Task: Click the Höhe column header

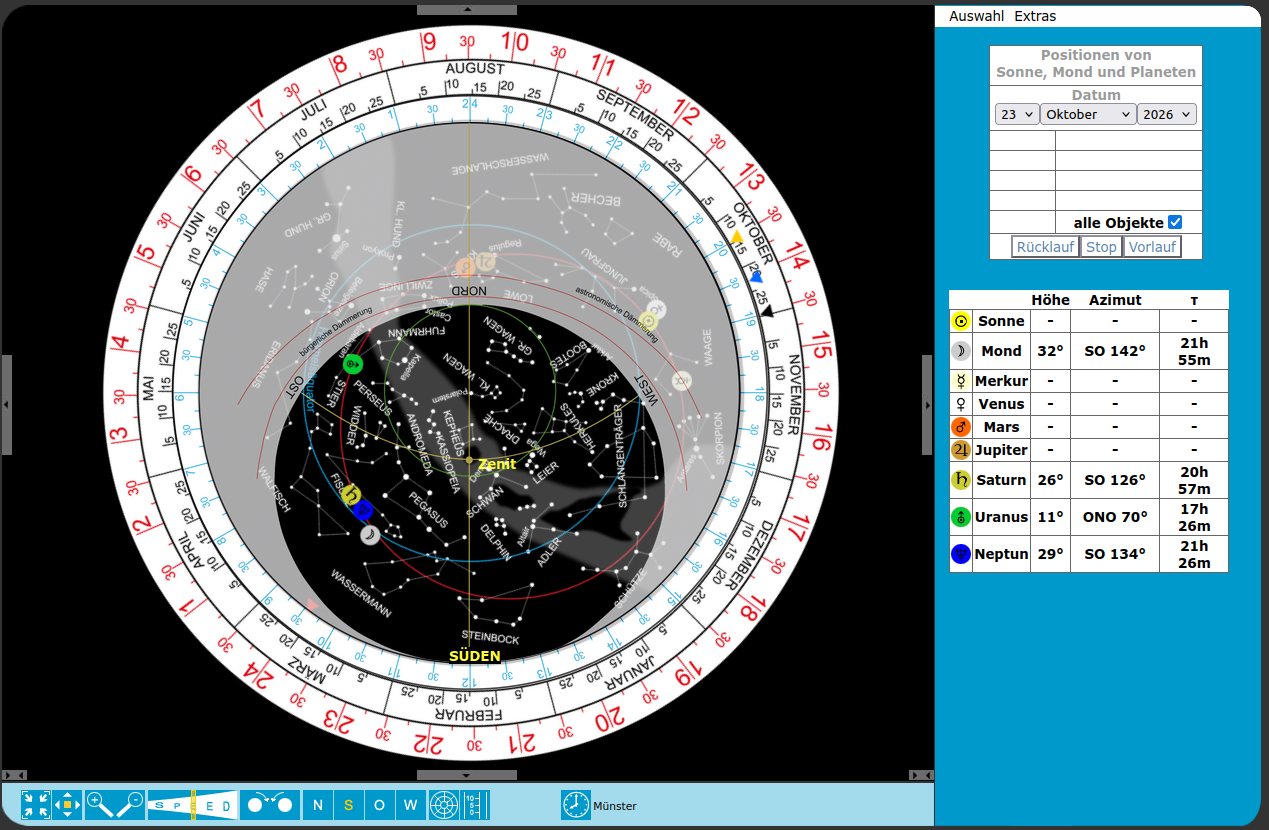Action: pyautogui.click(x=1050, y=300)
